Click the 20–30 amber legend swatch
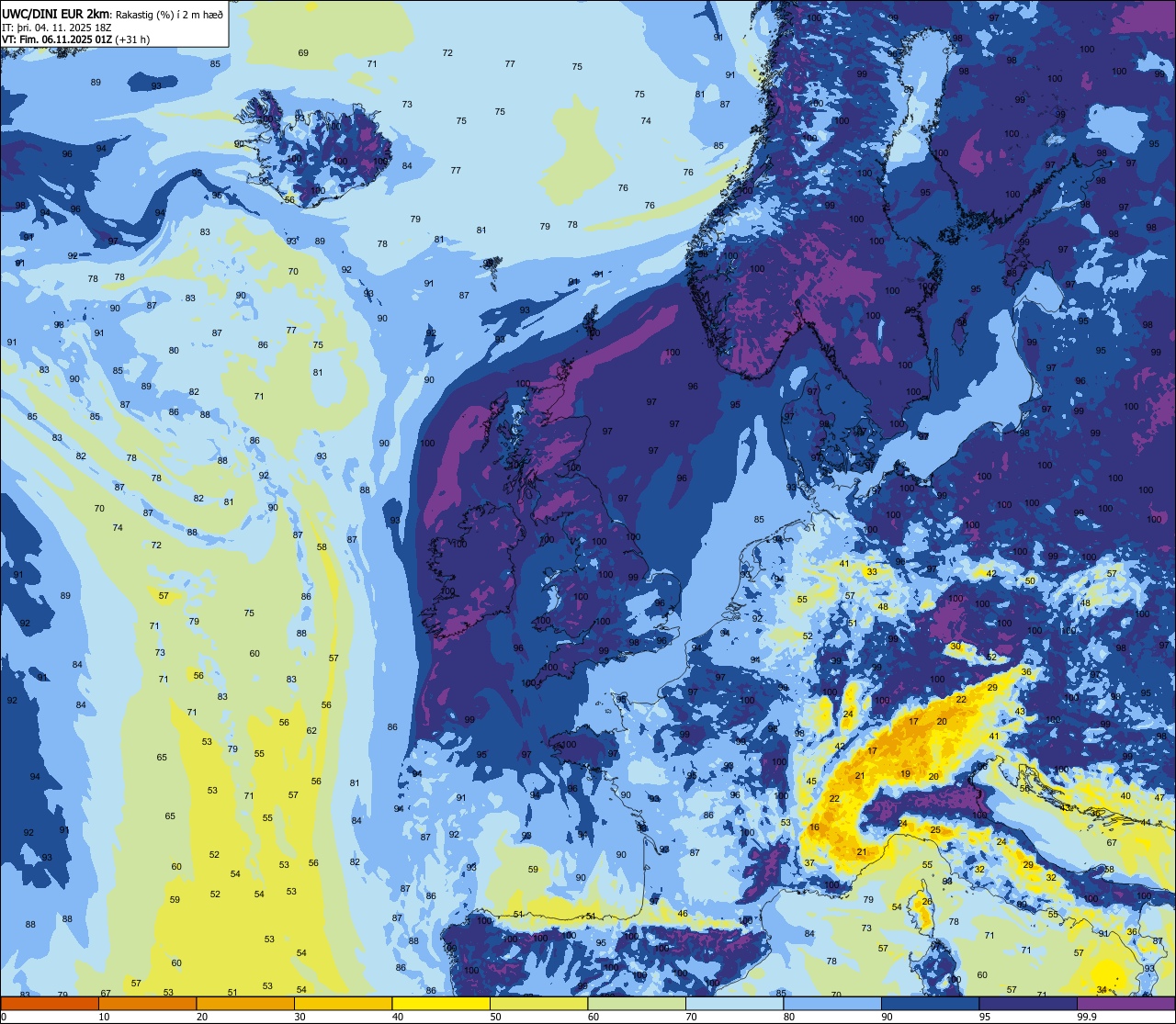1176x1024 pixels. click(x=246, y=1004)
